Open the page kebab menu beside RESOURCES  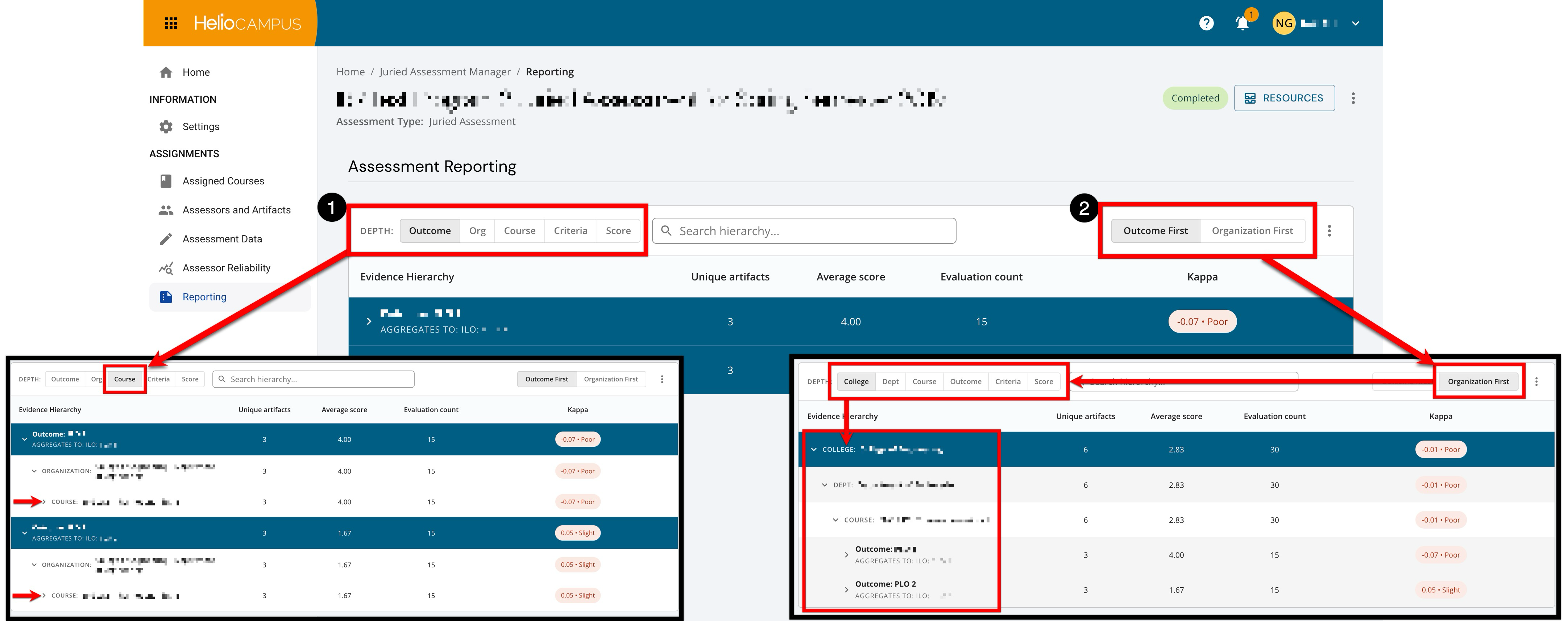tap(1353, 98)
